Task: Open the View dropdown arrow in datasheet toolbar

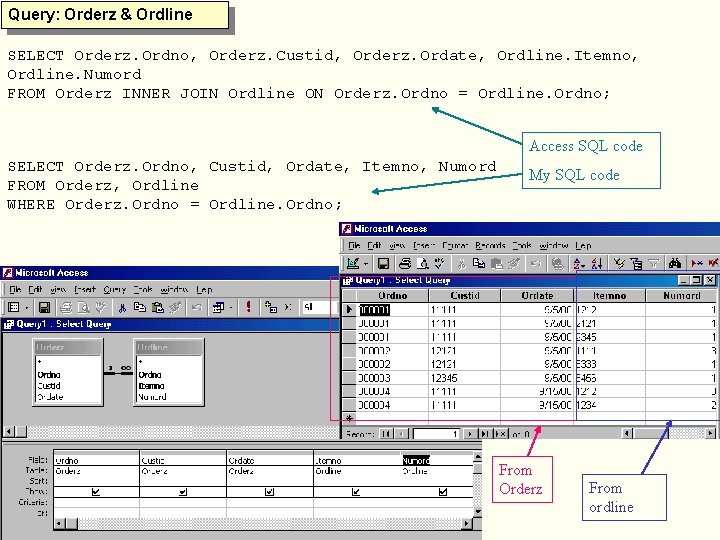Action: click(x=366, y=263)
